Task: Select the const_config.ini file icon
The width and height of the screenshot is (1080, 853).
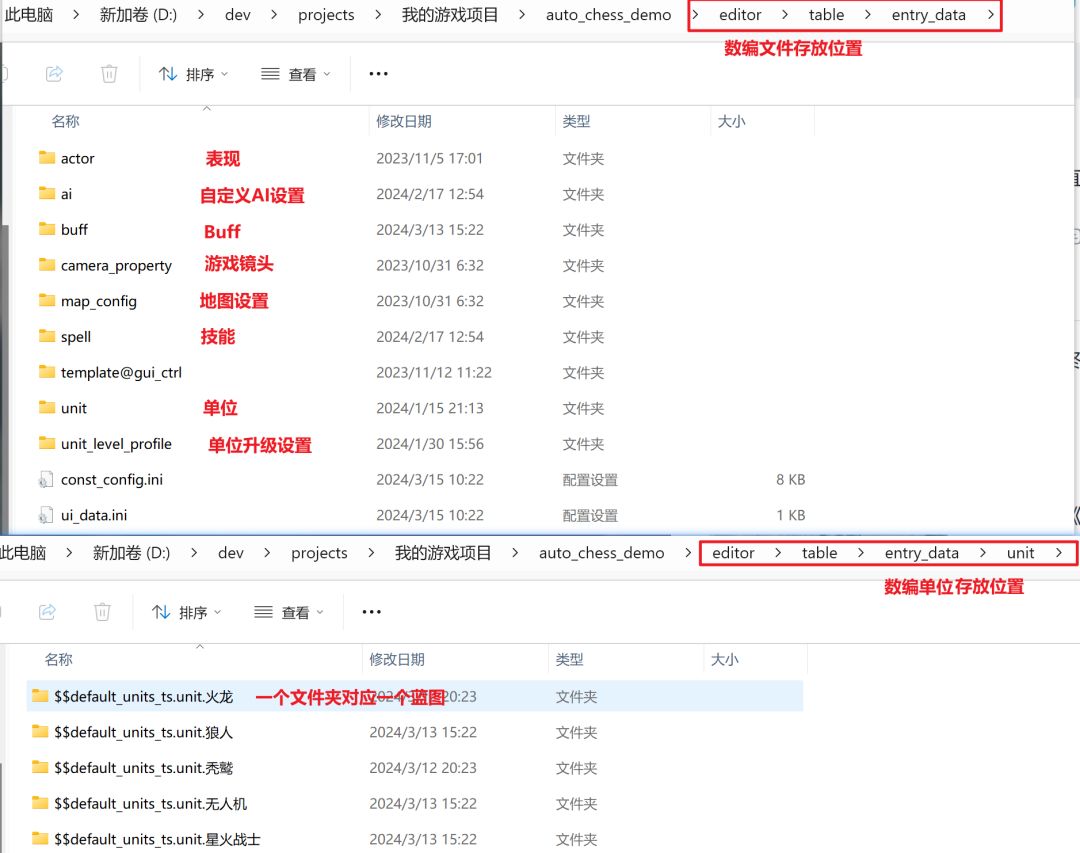Action: 46,480
